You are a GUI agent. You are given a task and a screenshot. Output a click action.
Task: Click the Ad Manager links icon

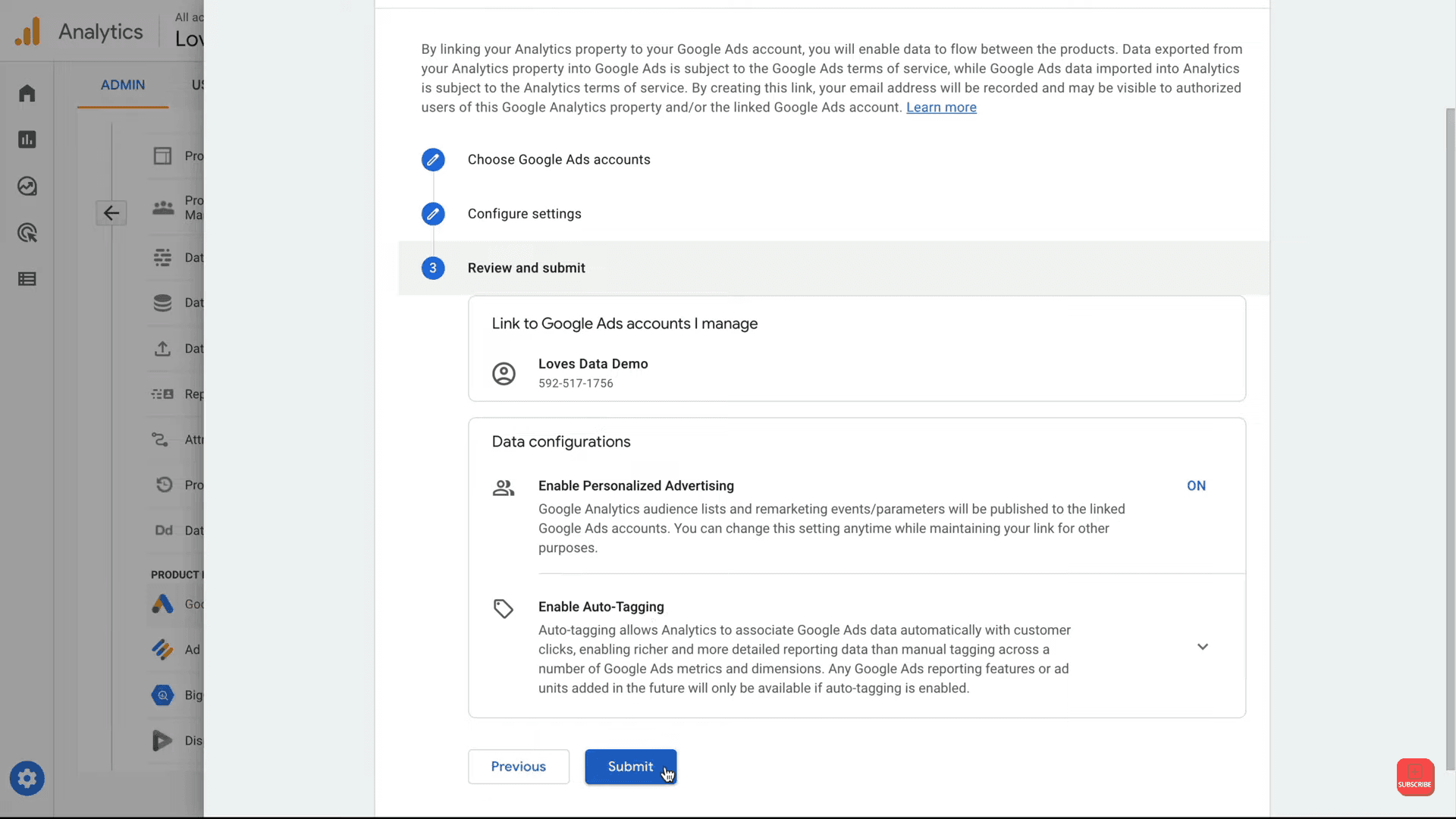tap(162, 649)
